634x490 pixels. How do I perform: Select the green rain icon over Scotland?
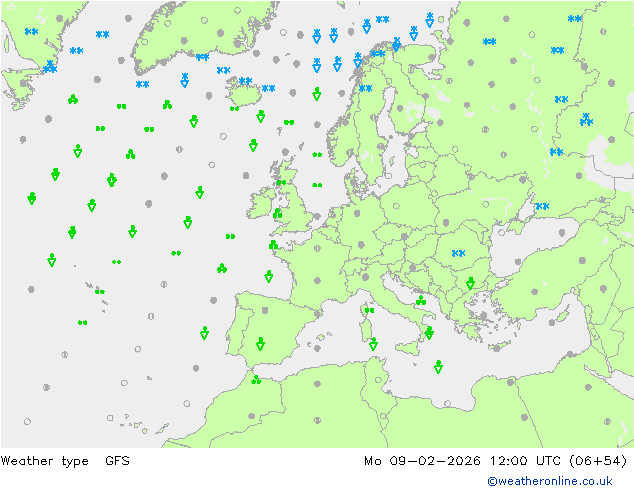click(282, 183)
